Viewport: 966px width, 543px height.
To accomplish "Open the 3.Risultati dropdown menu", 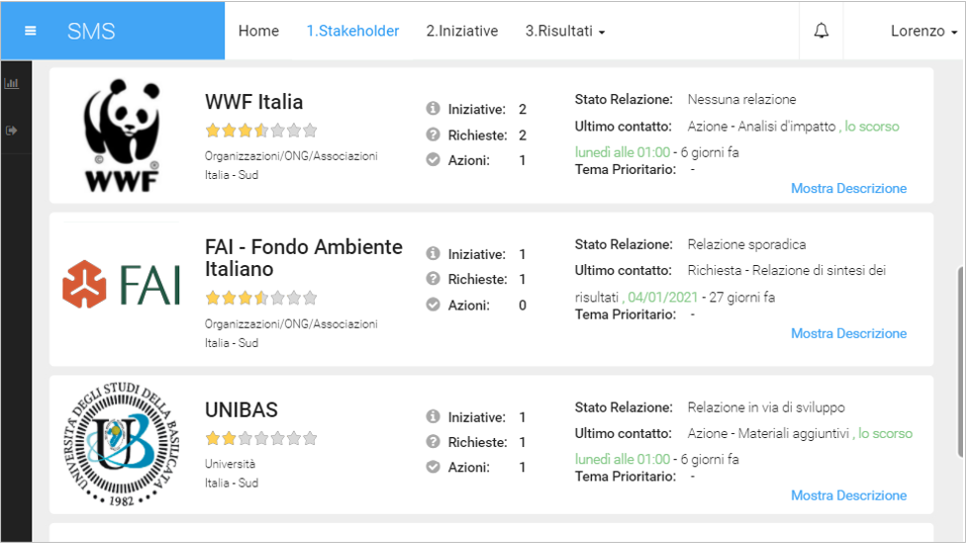I will tap(565, 31).
